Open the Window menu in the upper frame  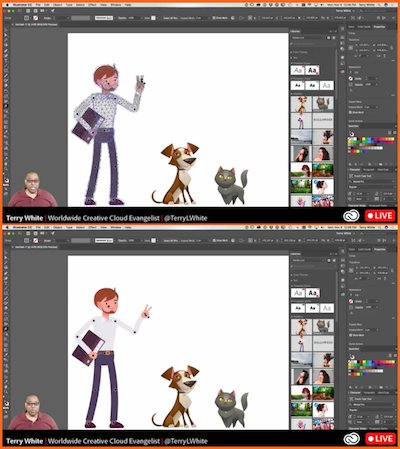click(x=116, y=5)
